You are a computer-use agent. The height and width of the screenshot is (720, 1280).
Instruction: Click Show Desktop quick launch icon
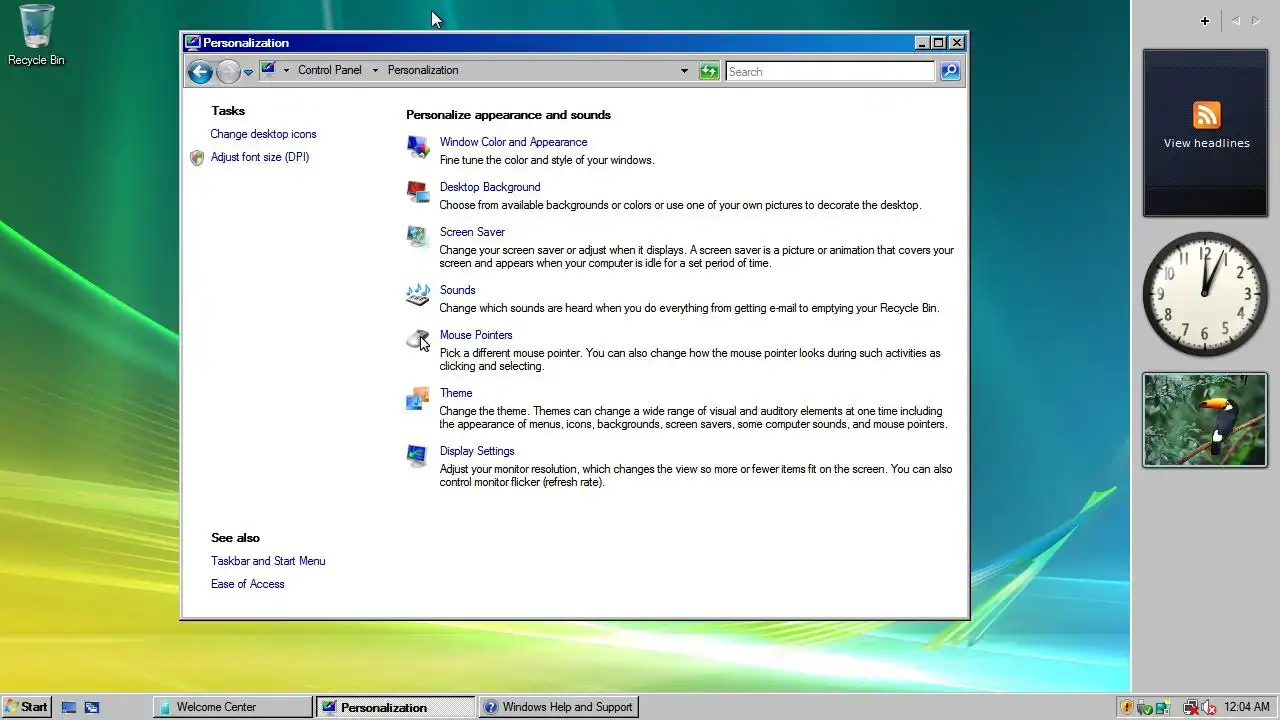[x=69, y=707]
